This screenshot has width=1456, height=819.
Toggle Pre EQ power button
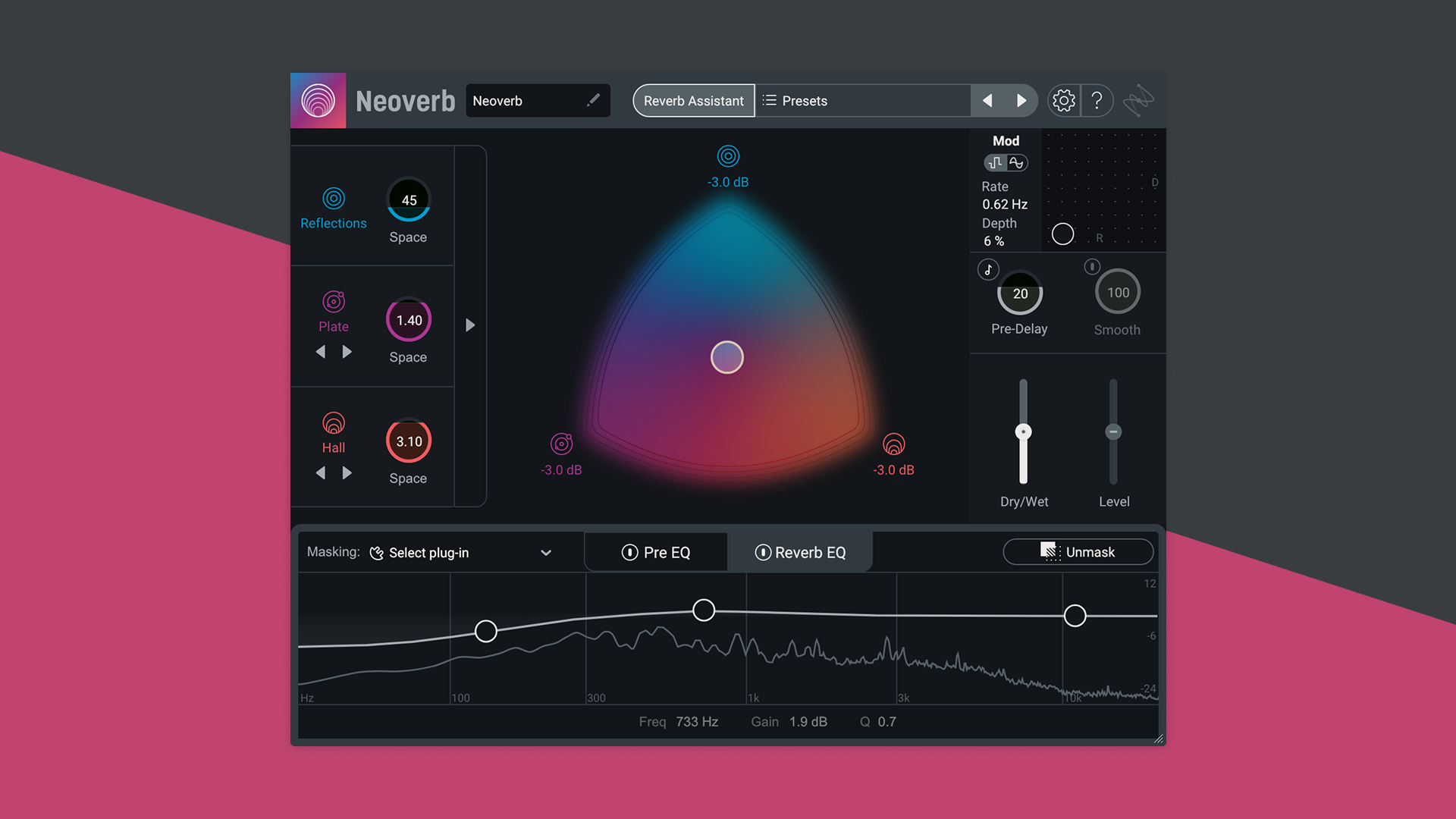click(629, 553)
